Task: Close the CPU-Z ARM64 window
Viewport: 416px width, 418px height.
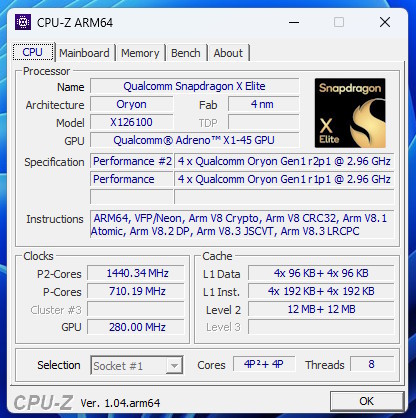Action: [385, 22]
